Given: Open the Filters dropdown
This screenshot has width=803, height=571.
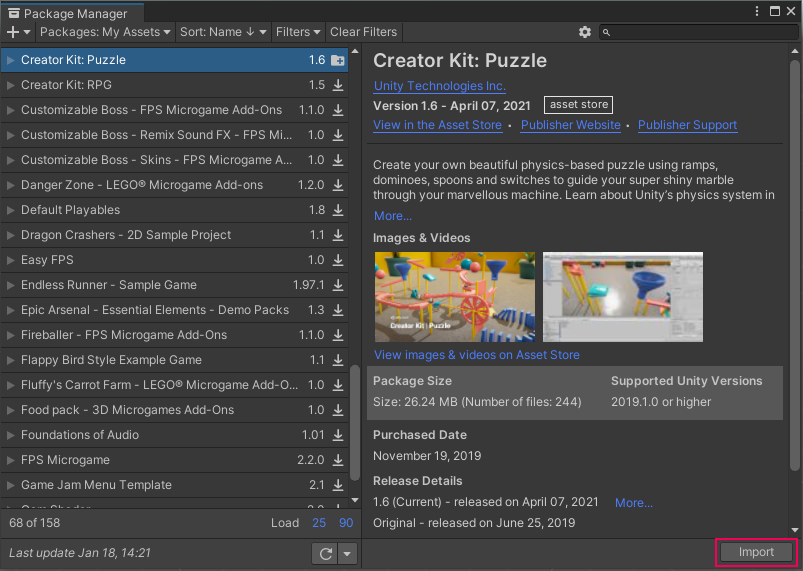Looking at the screenshot, I should click(298, 32).
